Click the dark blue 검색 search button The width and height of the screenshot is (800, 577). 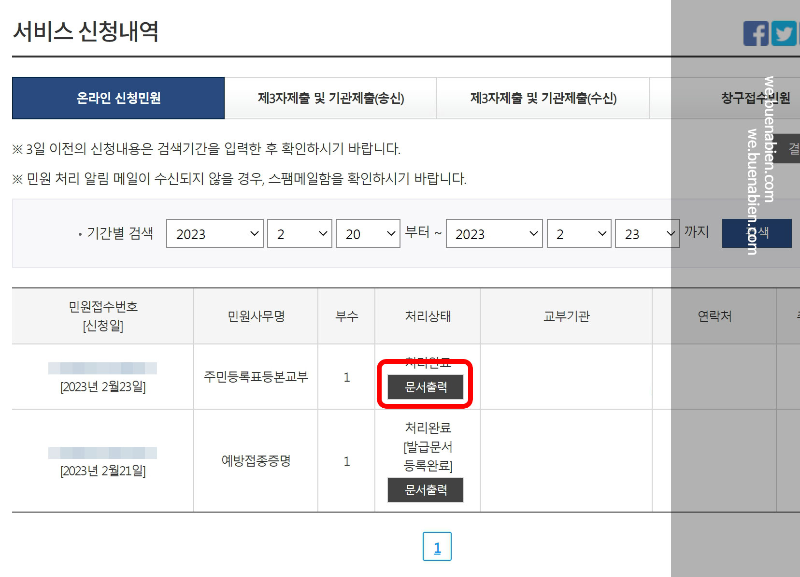757,233
